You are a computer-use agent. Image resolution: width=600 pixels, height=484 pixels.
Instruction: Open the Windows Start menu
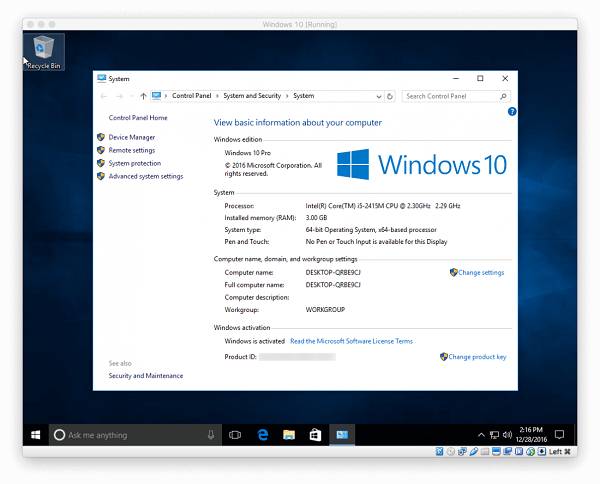coord(36,435)
